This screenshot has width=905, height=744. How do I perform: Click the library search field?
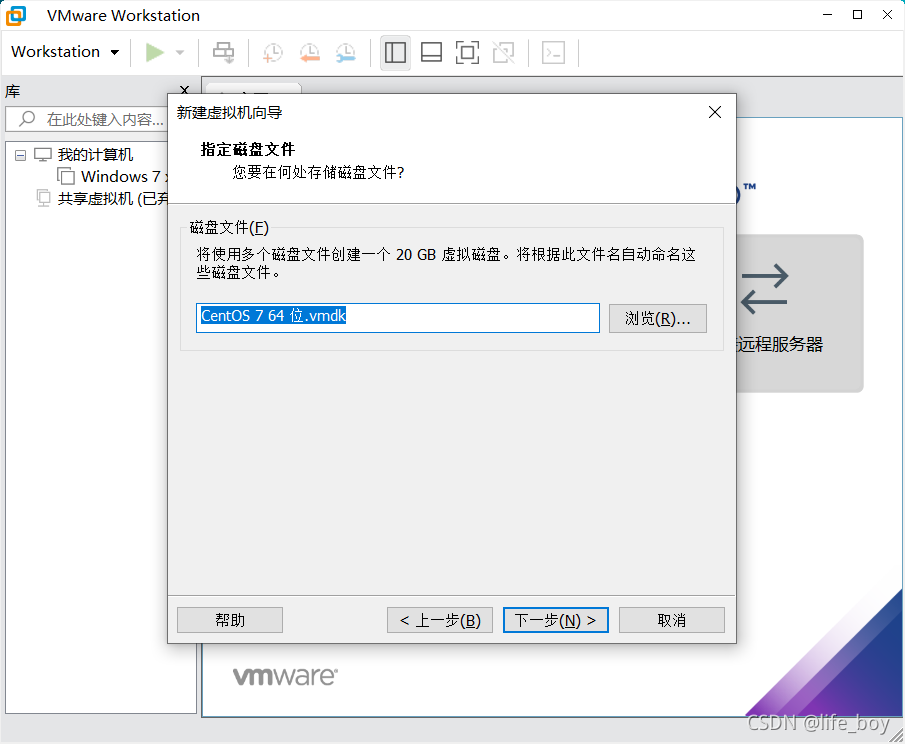87,119
